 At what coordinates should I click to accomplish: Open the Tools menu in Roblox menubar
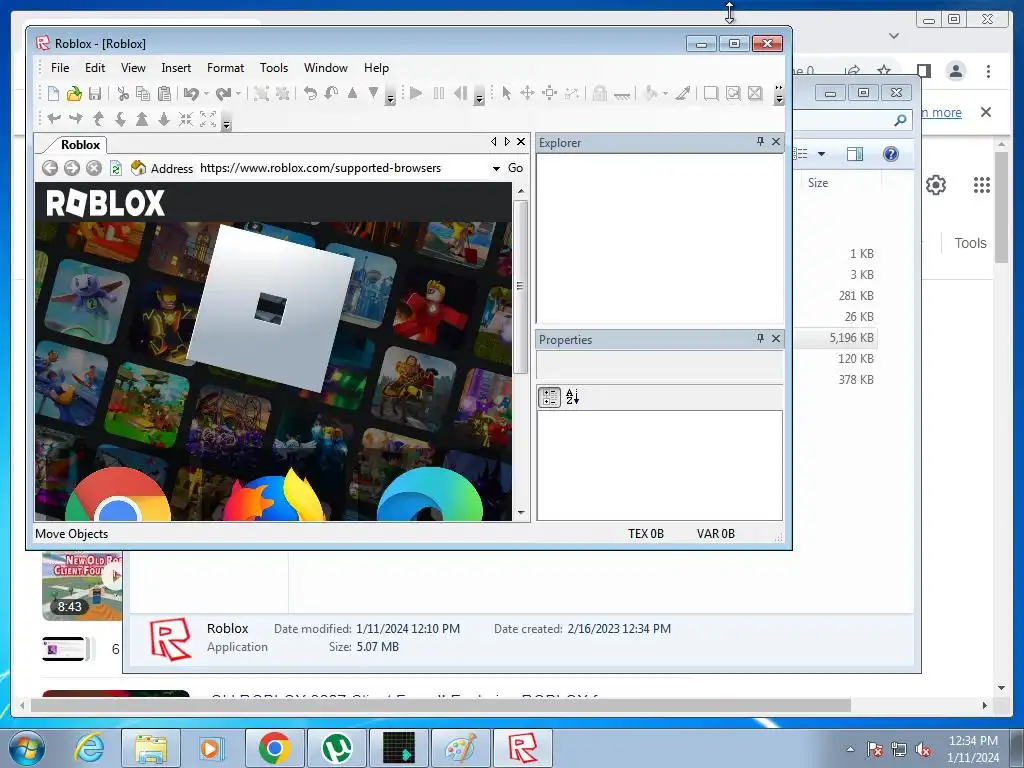tap(274, 68)
